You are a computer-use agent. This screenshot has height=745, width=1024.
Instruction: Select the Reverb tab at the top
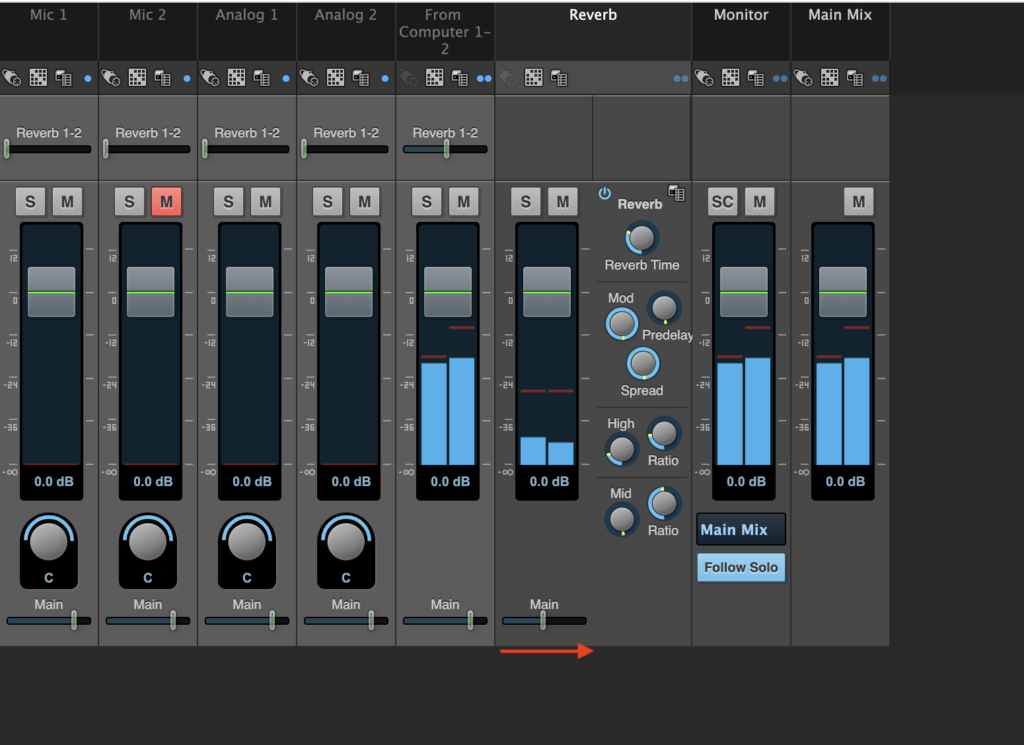coord(592,15)
